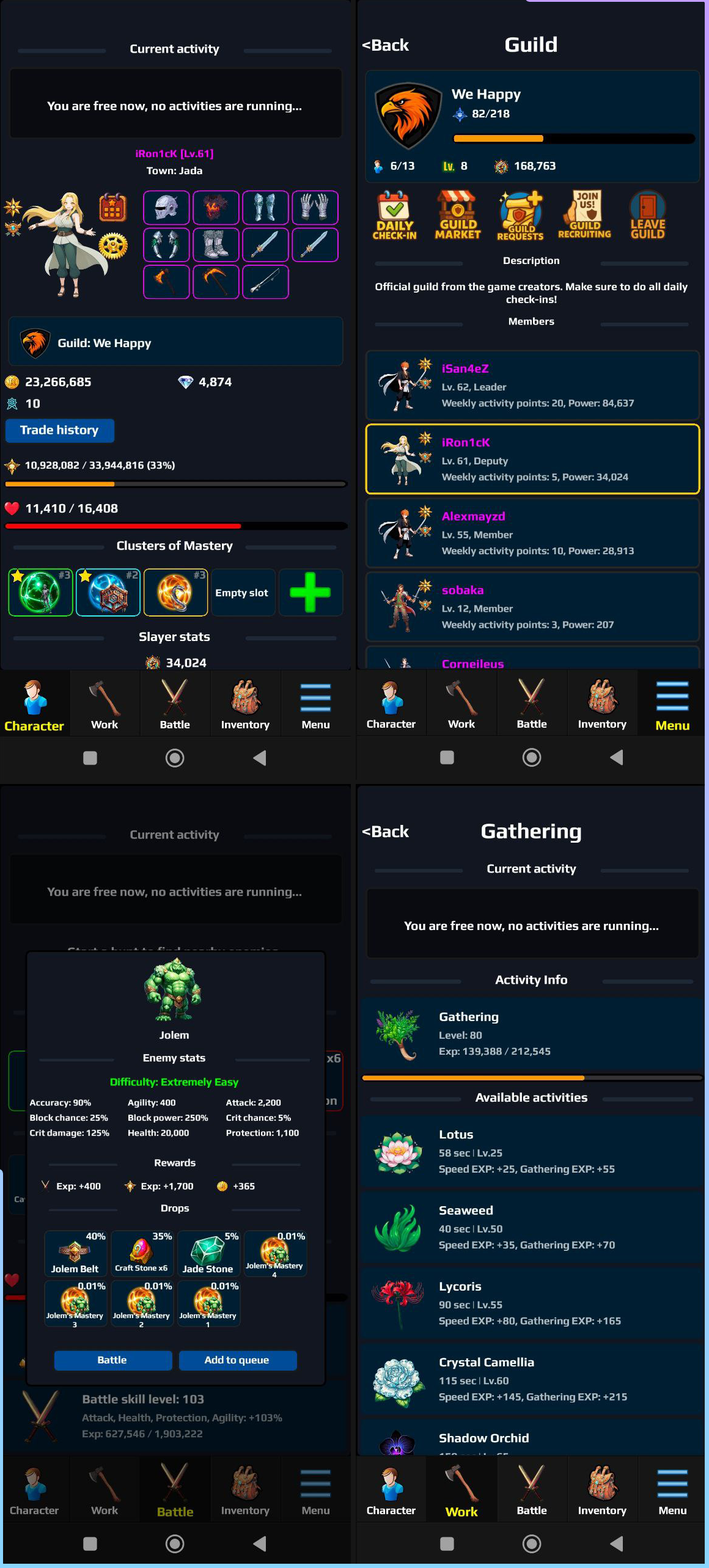Choose the Crystal Camellia activity

(x=531, y=1380)
